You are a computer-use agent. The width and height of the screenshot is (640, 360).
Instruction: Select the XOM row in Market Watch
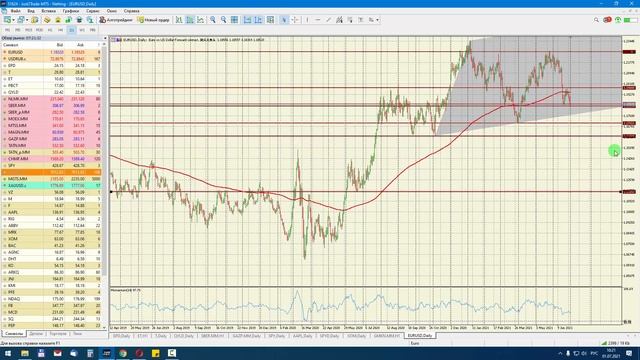coord(52,239)
